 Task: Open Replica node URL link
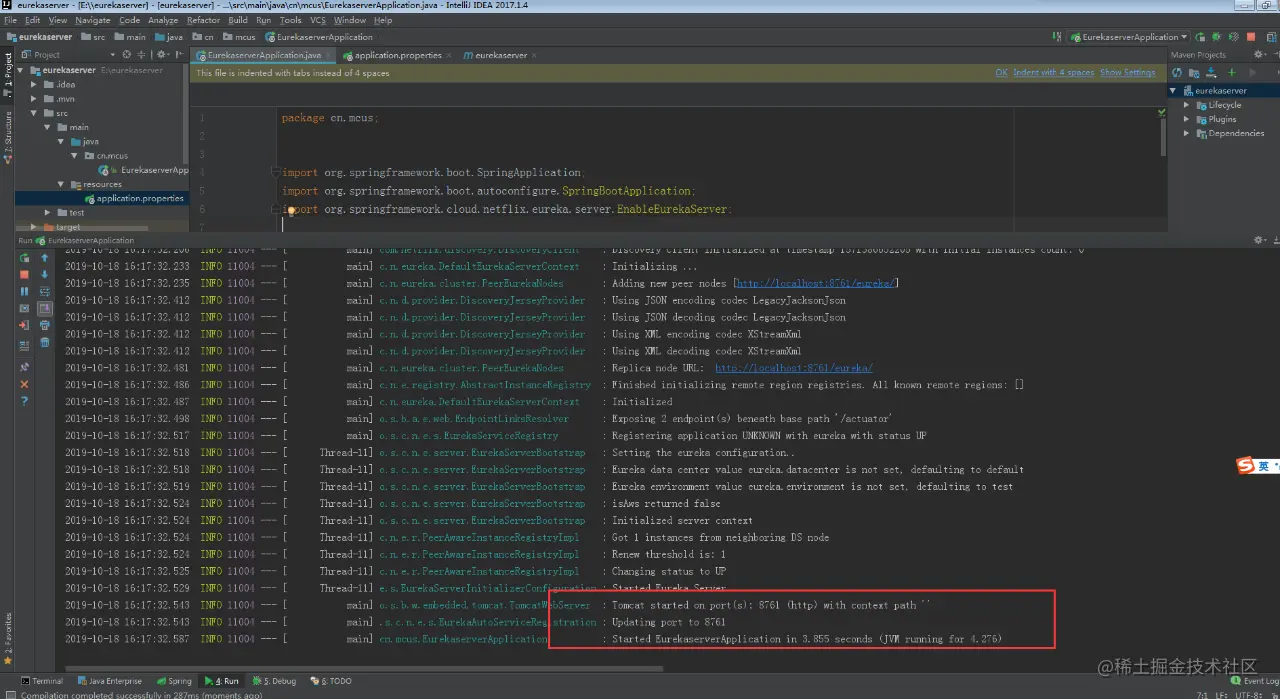794,368
